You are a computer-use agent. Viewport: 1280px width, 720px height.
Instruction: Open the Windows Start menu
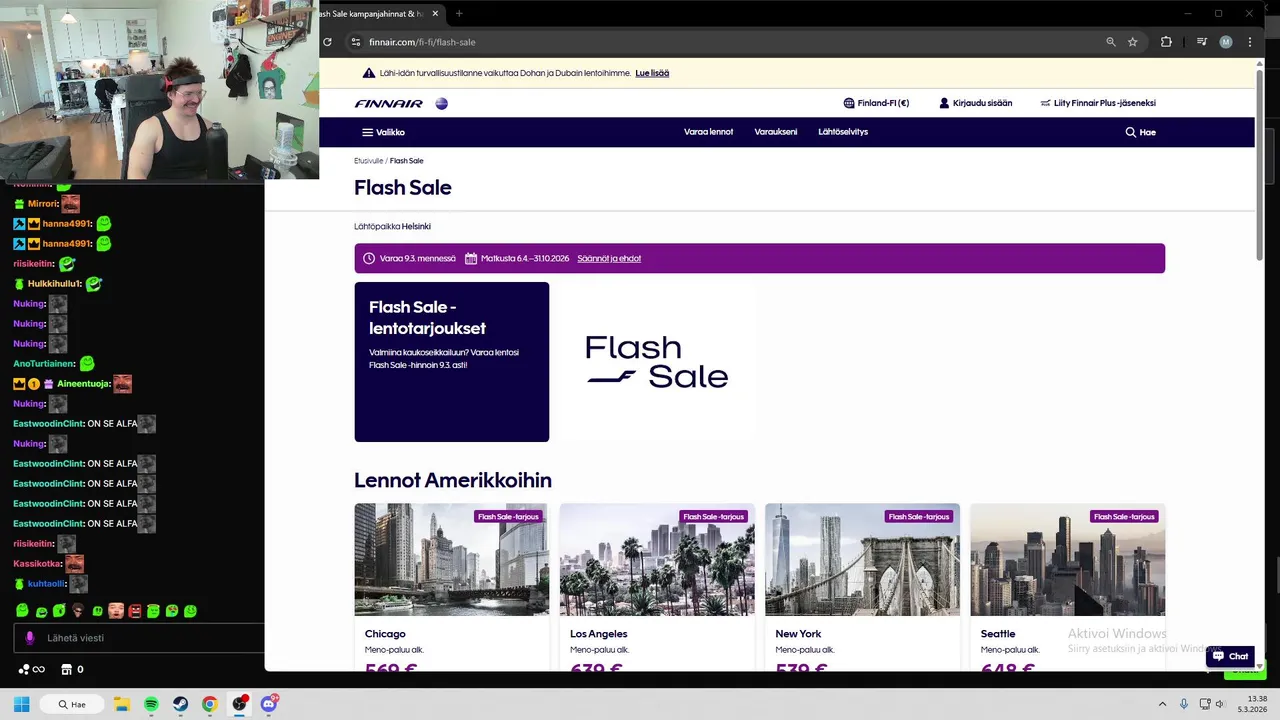[x=21, y=704]
